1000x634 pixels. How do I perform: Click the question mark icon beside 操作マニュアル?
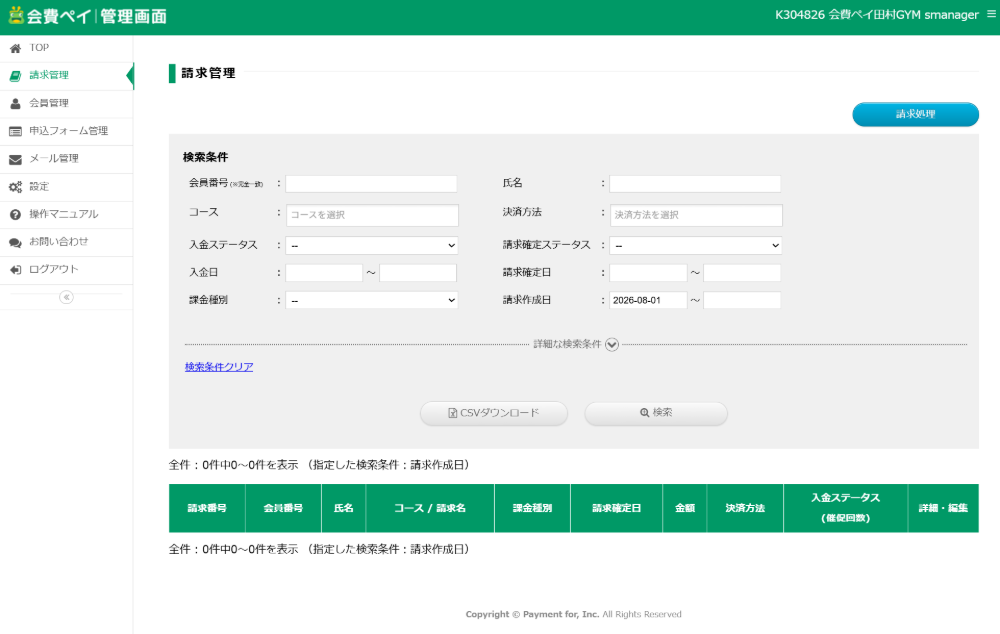(15, 215)
